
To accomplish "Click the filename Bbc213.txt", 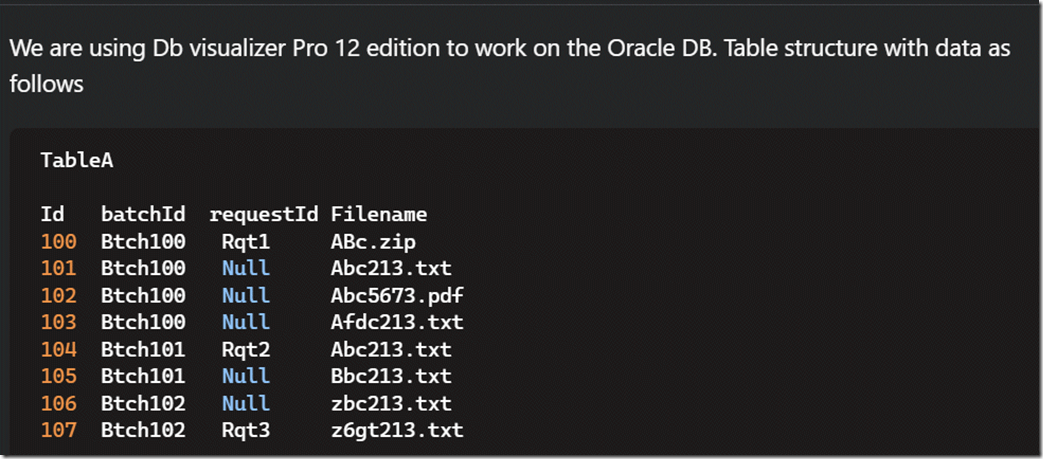I will click(x=391, y=377).
